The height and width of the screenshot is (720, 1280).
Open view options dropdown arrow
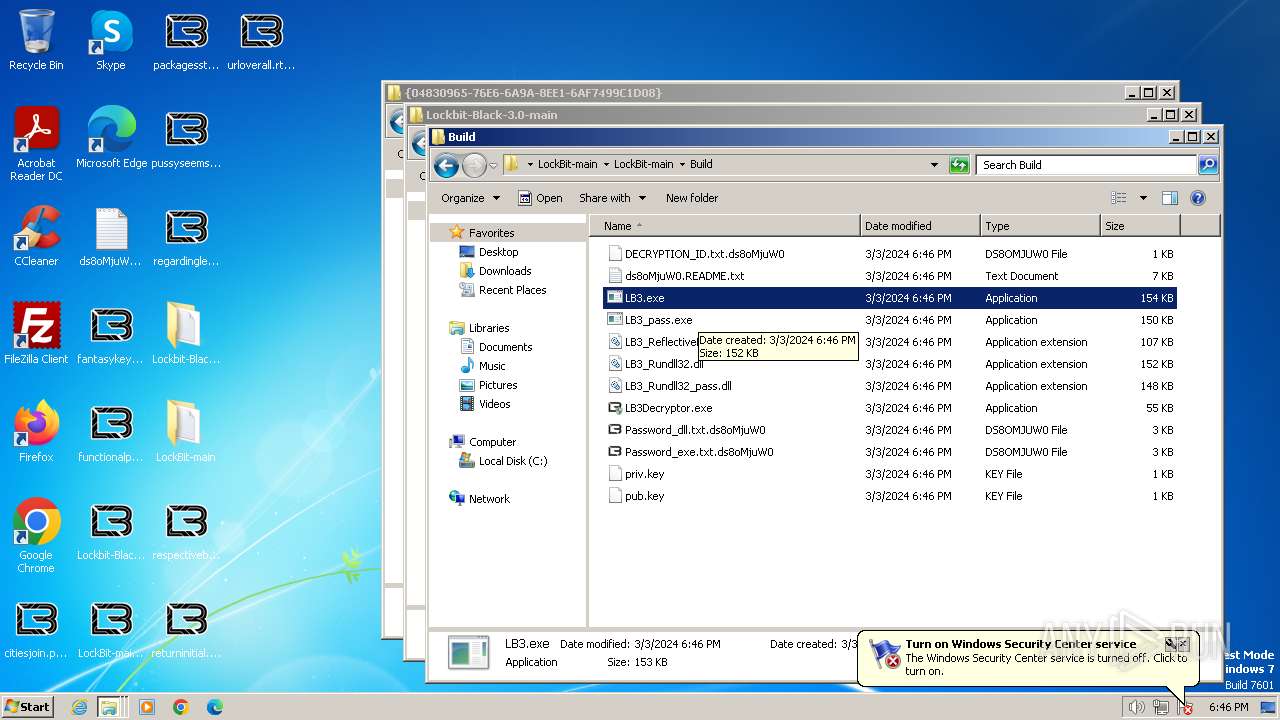1143,198
